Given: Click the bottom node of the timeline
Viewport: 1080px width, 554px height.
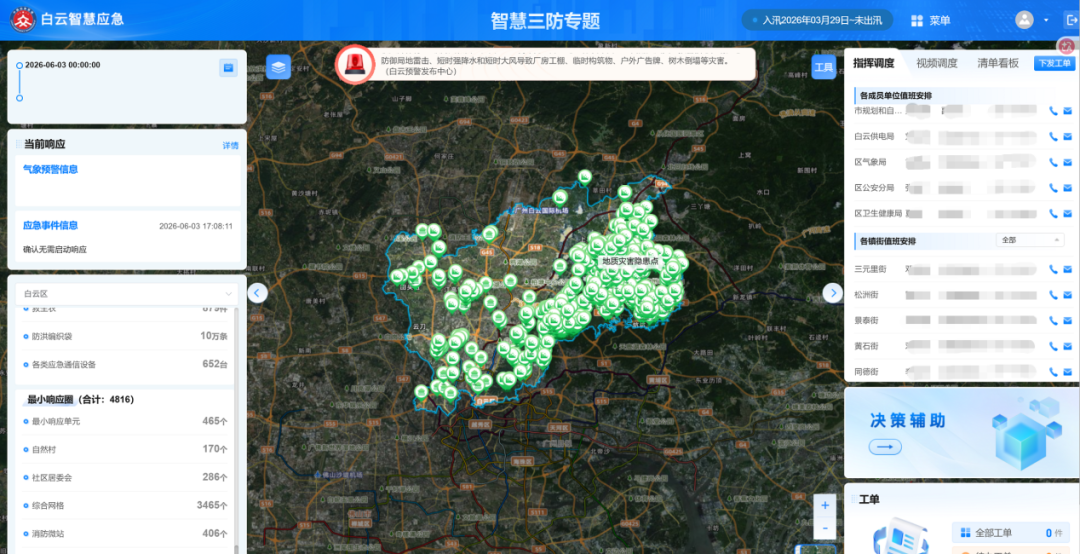Looking at the screenshot, I should pos(19,98).
